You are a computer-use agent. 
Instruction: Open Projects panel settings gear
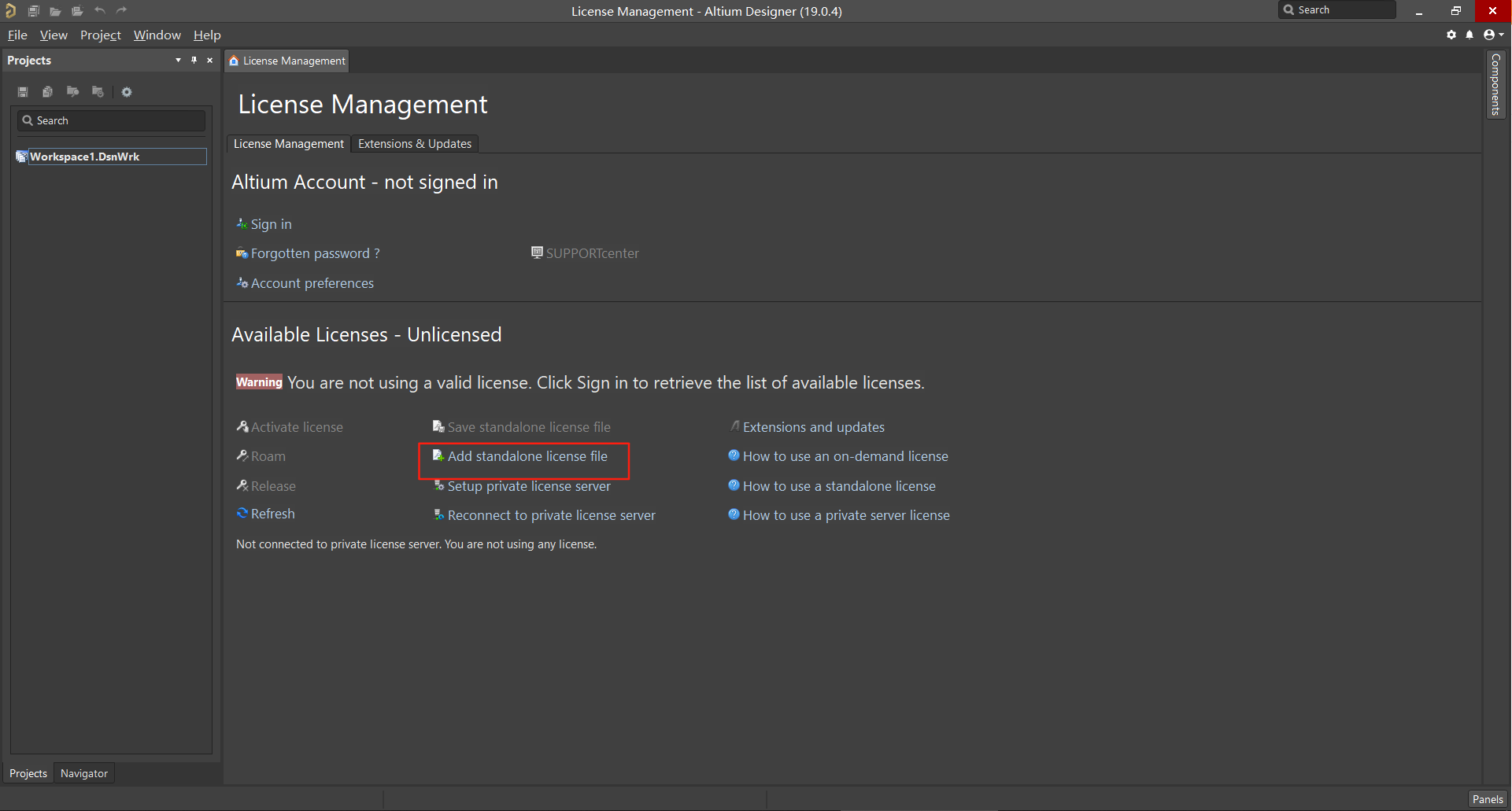click(127, 92)
